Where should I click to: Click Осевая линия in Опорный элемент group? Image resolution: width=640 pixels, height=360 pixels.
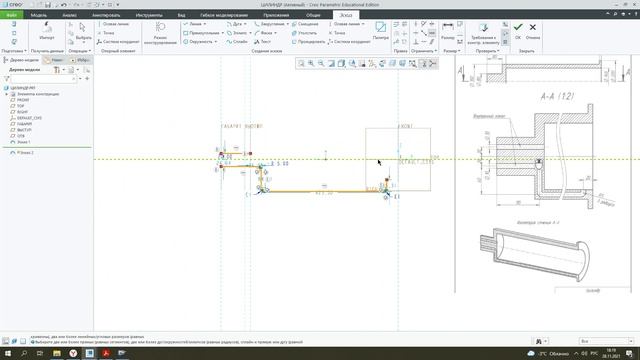tap(113, 24)
